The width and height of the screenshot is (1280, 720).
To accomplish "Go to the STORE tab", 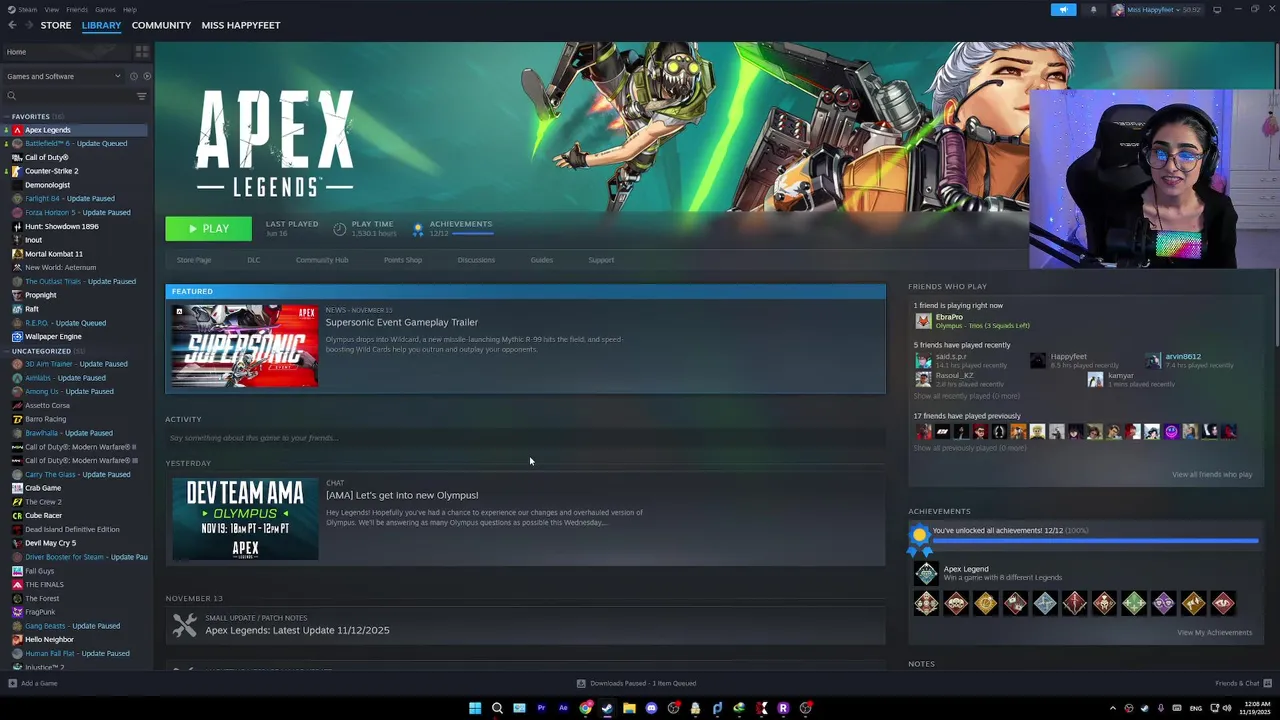I will pyautogui.click(x=56, y=25).
